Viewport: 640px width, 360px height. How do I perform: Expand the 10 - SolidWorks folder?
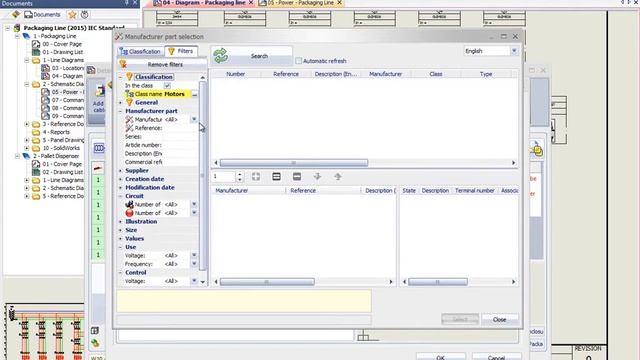coord(27,148)
